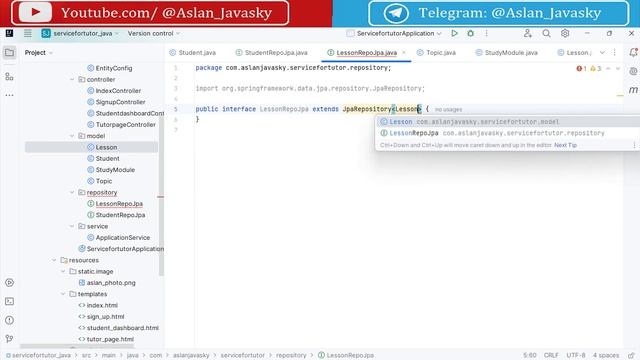Choose Lesson model completion suggestion
The image size is (640, 360).
point(507,122)
